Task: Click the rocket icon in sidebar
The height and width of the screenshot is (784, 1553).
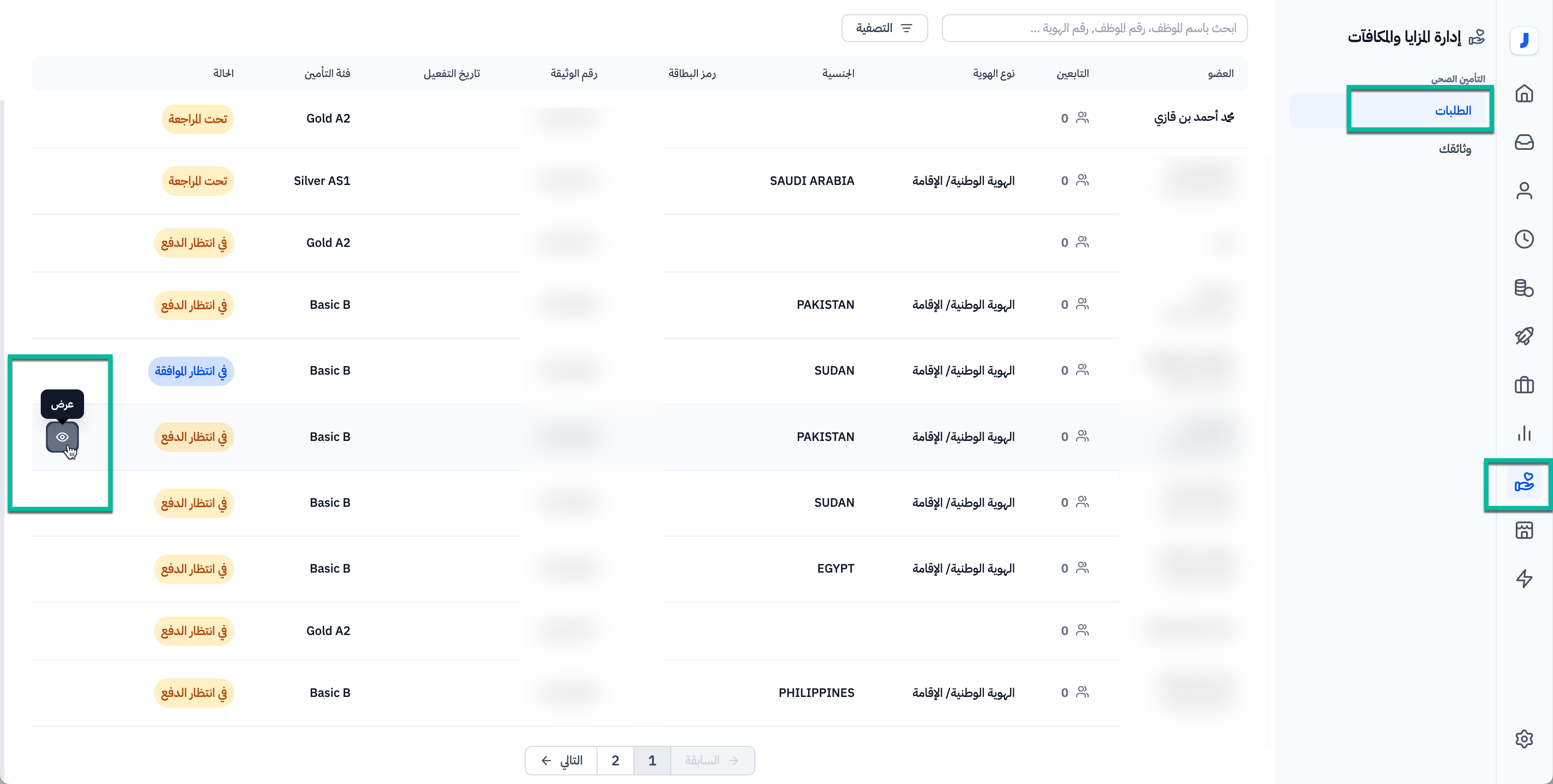Action: [1524, 336]
